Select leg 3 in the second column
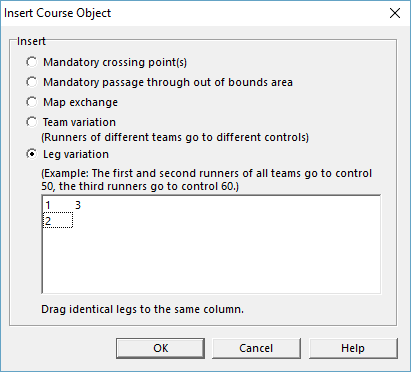The height and width of the screenshot is (372, 411). [x=78, y=205]
